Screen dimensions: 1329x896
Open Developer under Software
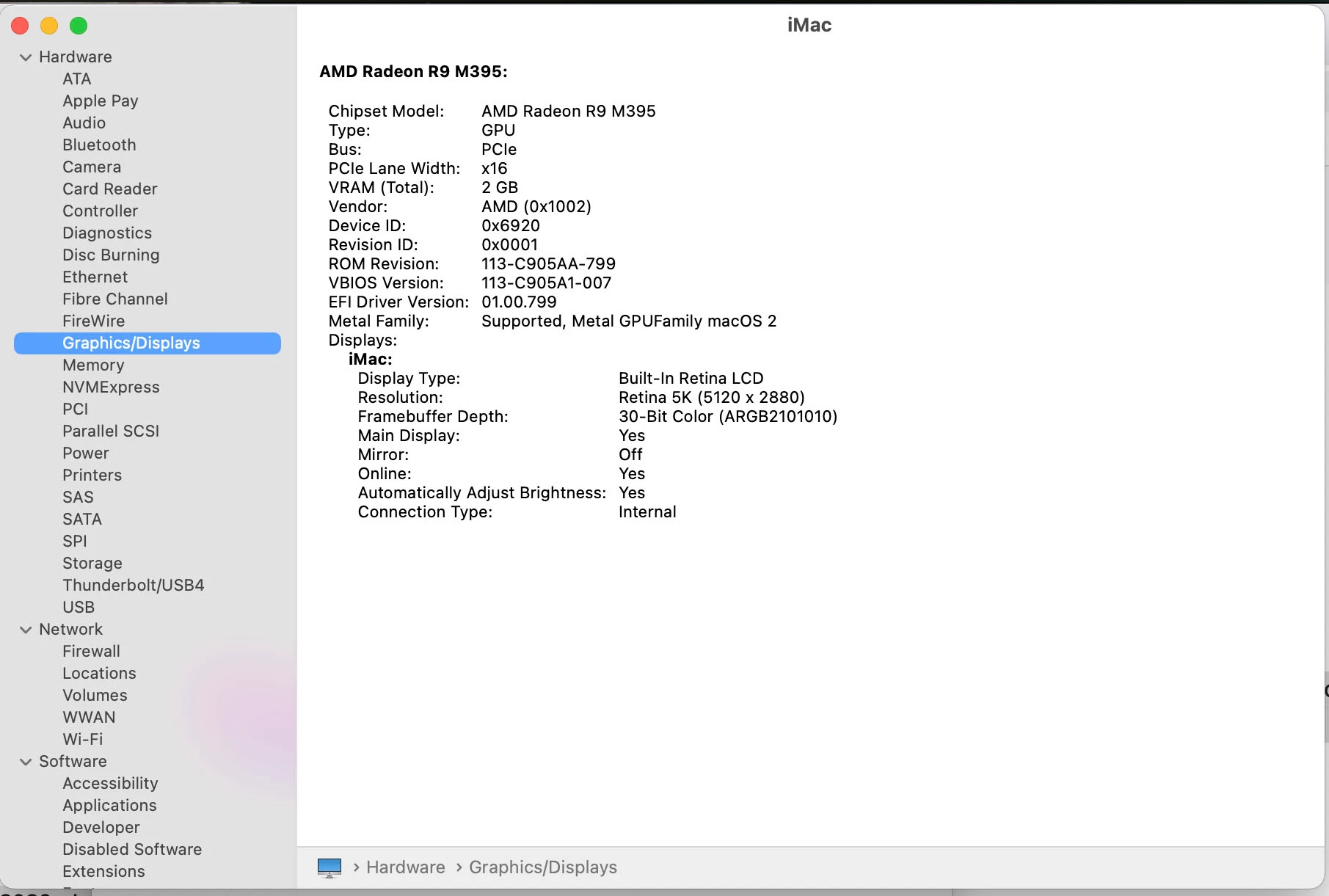pos(101,827)
